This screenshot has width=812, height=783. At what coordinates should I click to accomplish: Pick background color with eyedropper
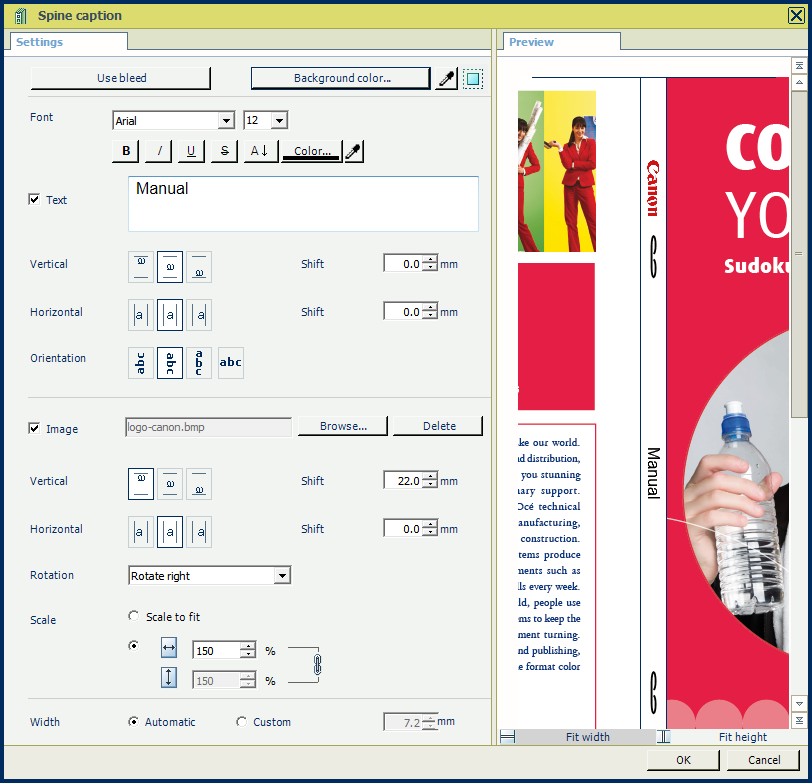[x=447, y=79]
